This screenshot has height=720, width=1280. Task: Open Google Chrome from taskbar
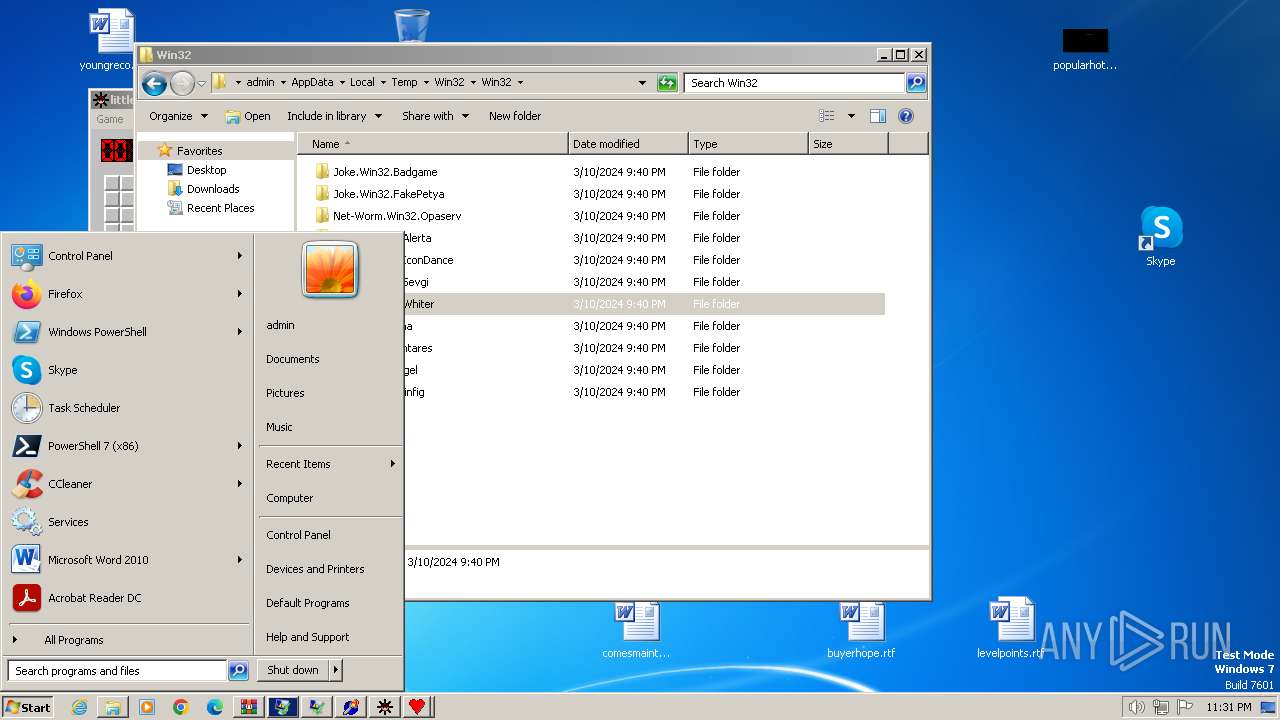click(x=180, y=707)
